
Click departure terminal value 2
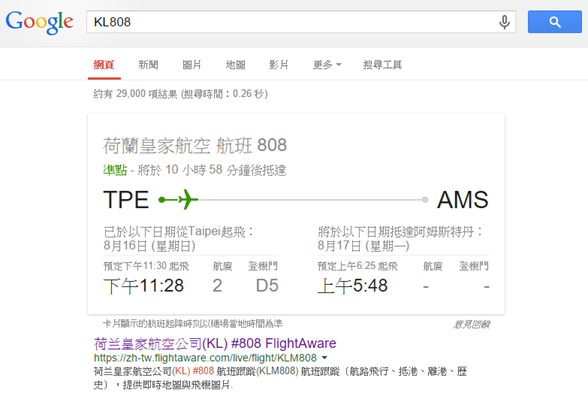(x=217, y=286)
